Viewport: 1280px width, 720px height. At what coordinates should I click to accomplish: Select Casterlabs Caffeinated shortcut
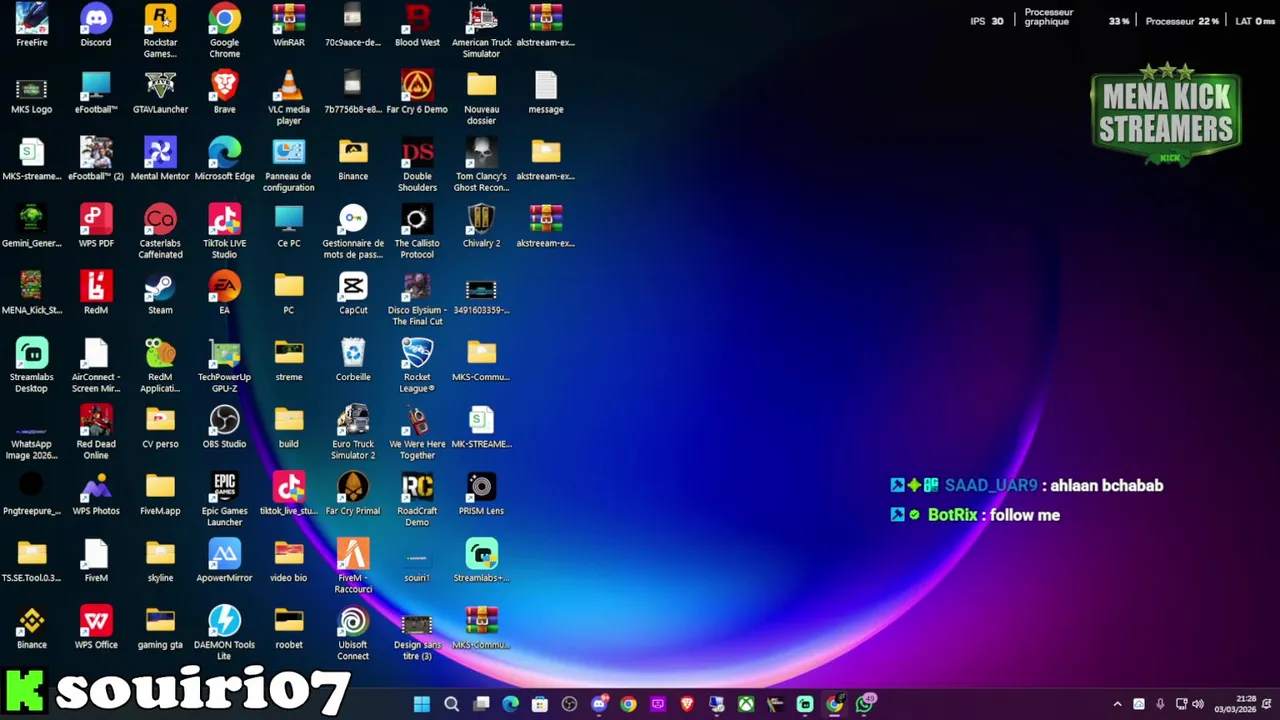point(160,231)
